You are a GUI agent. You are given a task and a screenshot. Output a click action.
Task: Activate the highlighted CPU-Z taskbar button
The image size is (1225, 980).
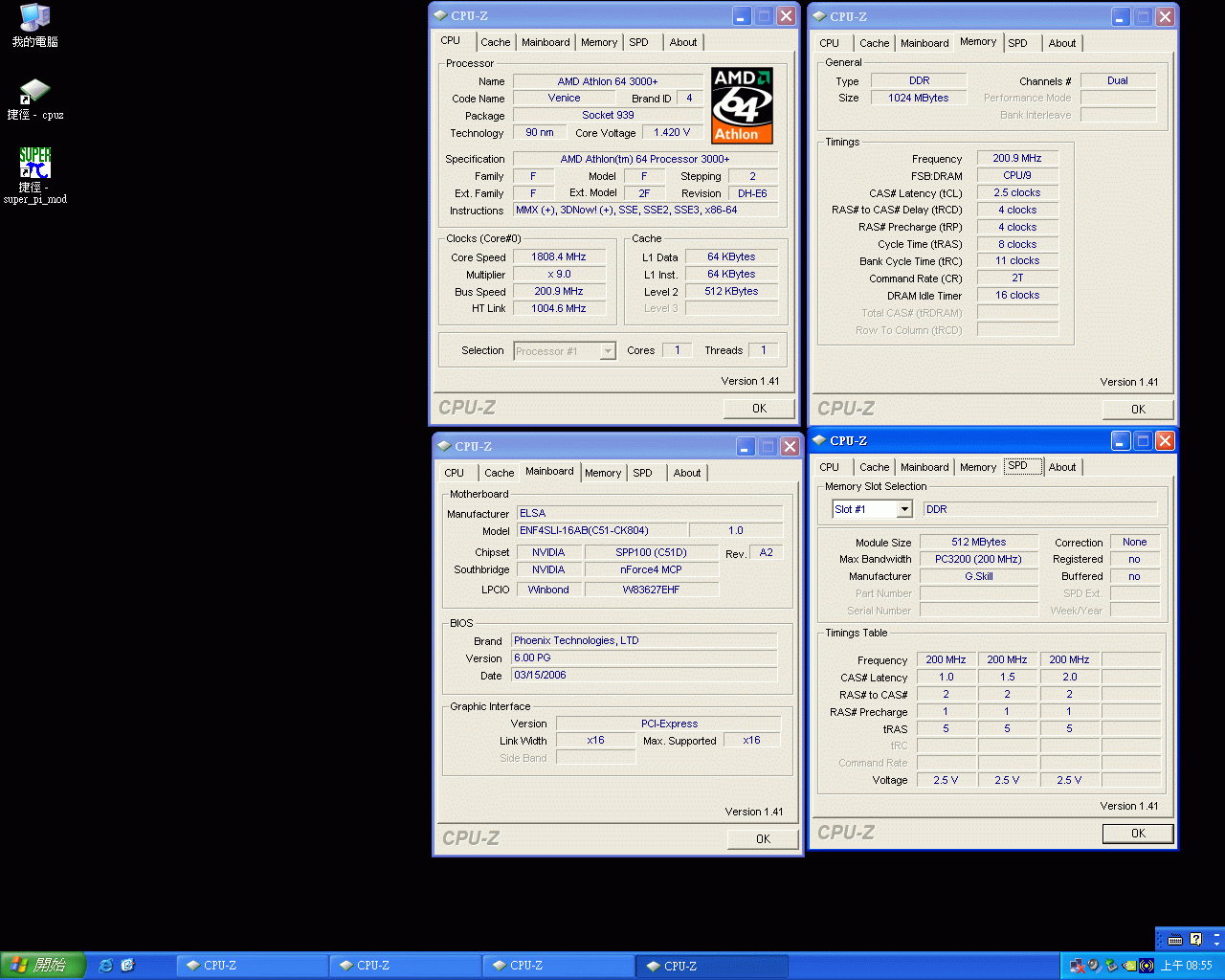tap(712, 966)
